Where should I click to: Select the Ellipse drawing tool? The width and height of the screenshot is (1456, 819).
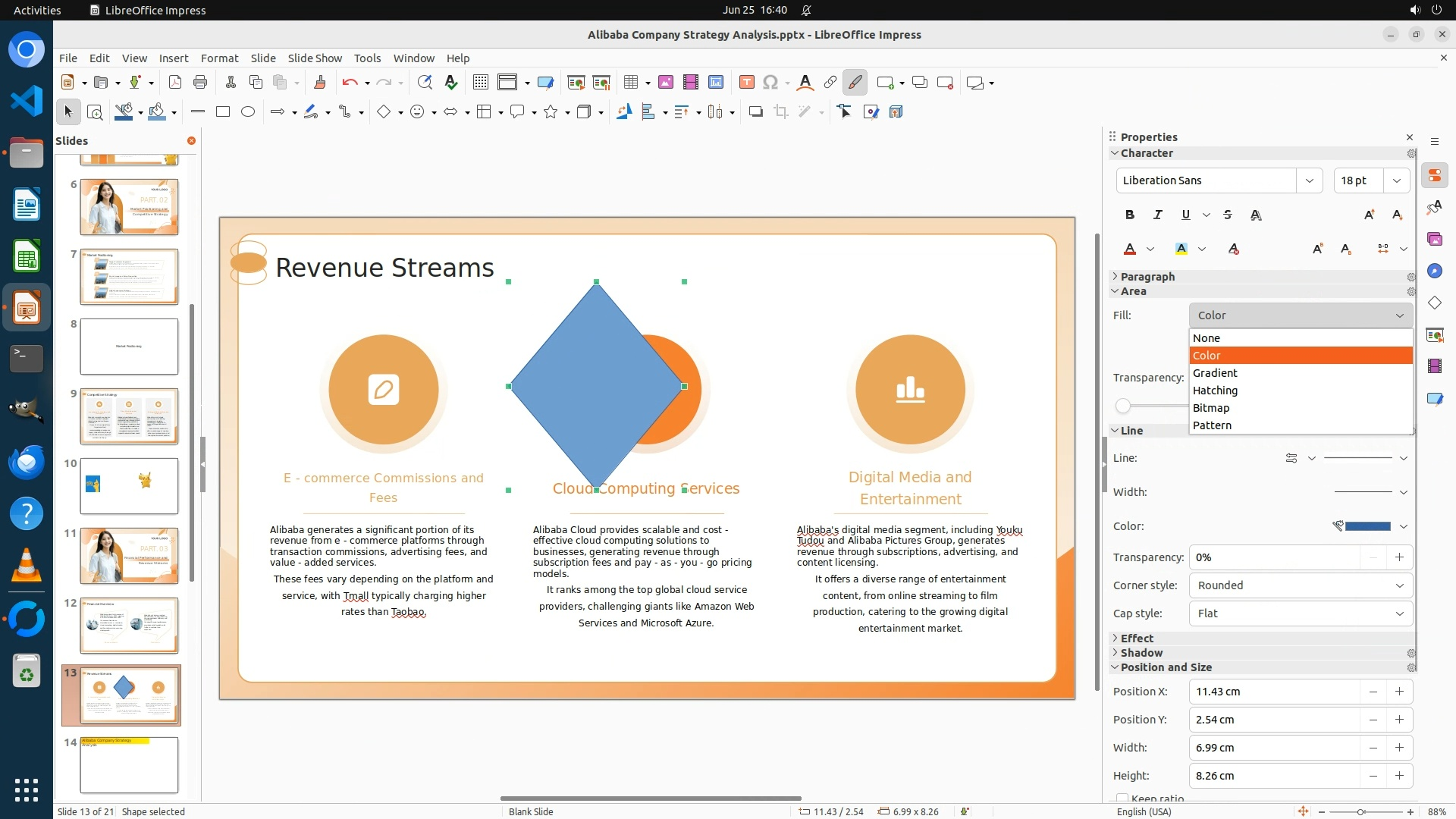[x=248, y=111]
